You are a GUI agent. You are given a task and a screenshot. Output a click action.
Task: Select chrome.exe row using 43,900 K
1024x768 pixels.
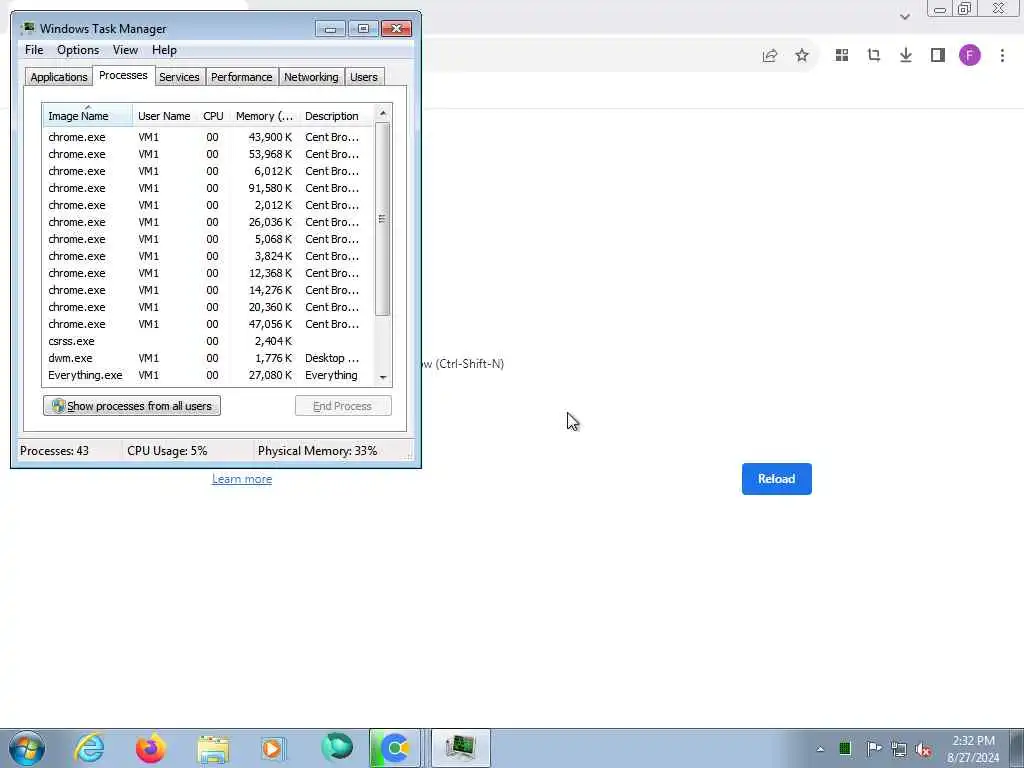pyautogui.click(x=208, y=137)
